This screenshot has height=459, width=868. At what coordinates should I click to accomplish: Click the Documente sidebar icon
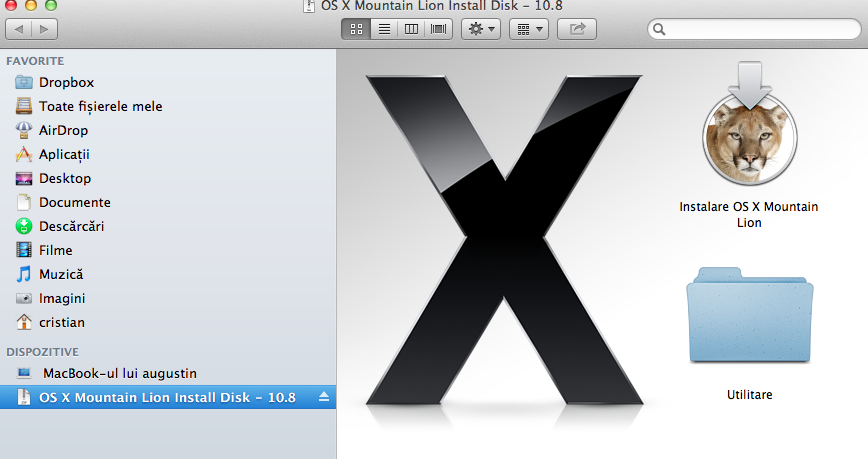[24, 202]
